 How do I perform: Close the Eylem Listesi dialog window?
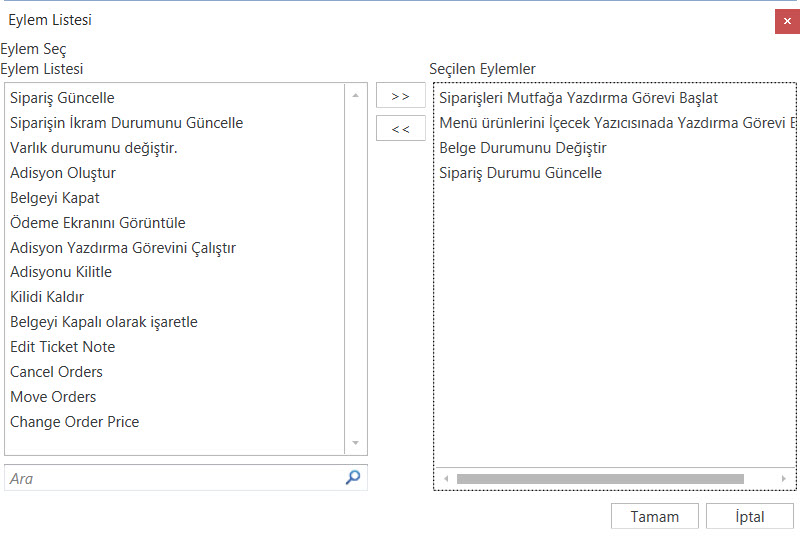[786, 21]
